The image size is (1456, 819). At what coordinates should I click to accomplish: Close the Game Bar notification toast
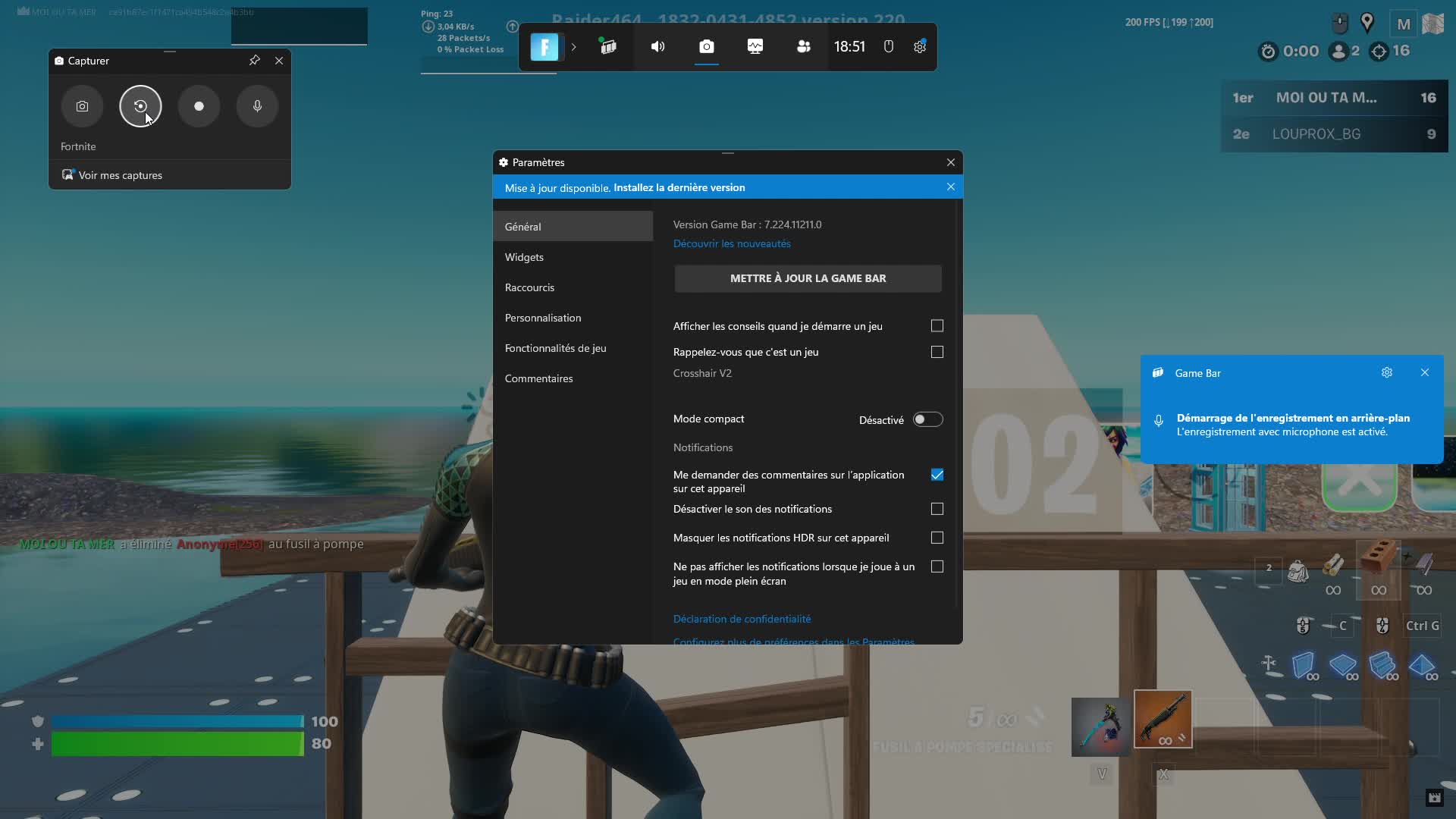1425,372
